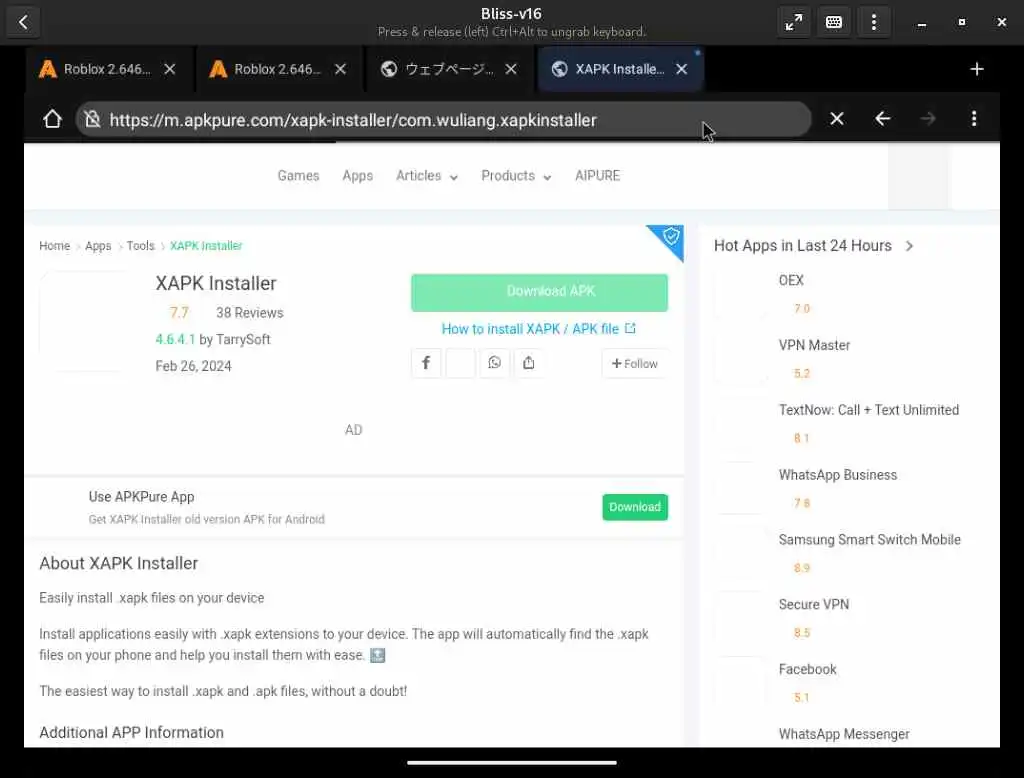Screen dimensions: 1024x778
Task: Open the browser overflow menu
Action: tap(974, 119)
